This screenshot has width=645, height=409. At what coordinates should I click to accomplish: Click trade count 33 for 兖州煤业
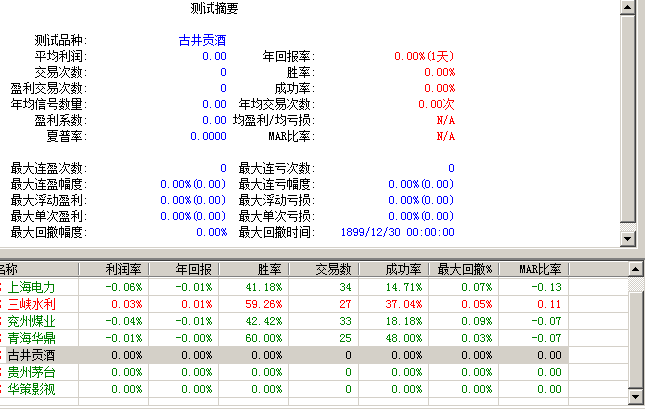click(x=346, y=321)
